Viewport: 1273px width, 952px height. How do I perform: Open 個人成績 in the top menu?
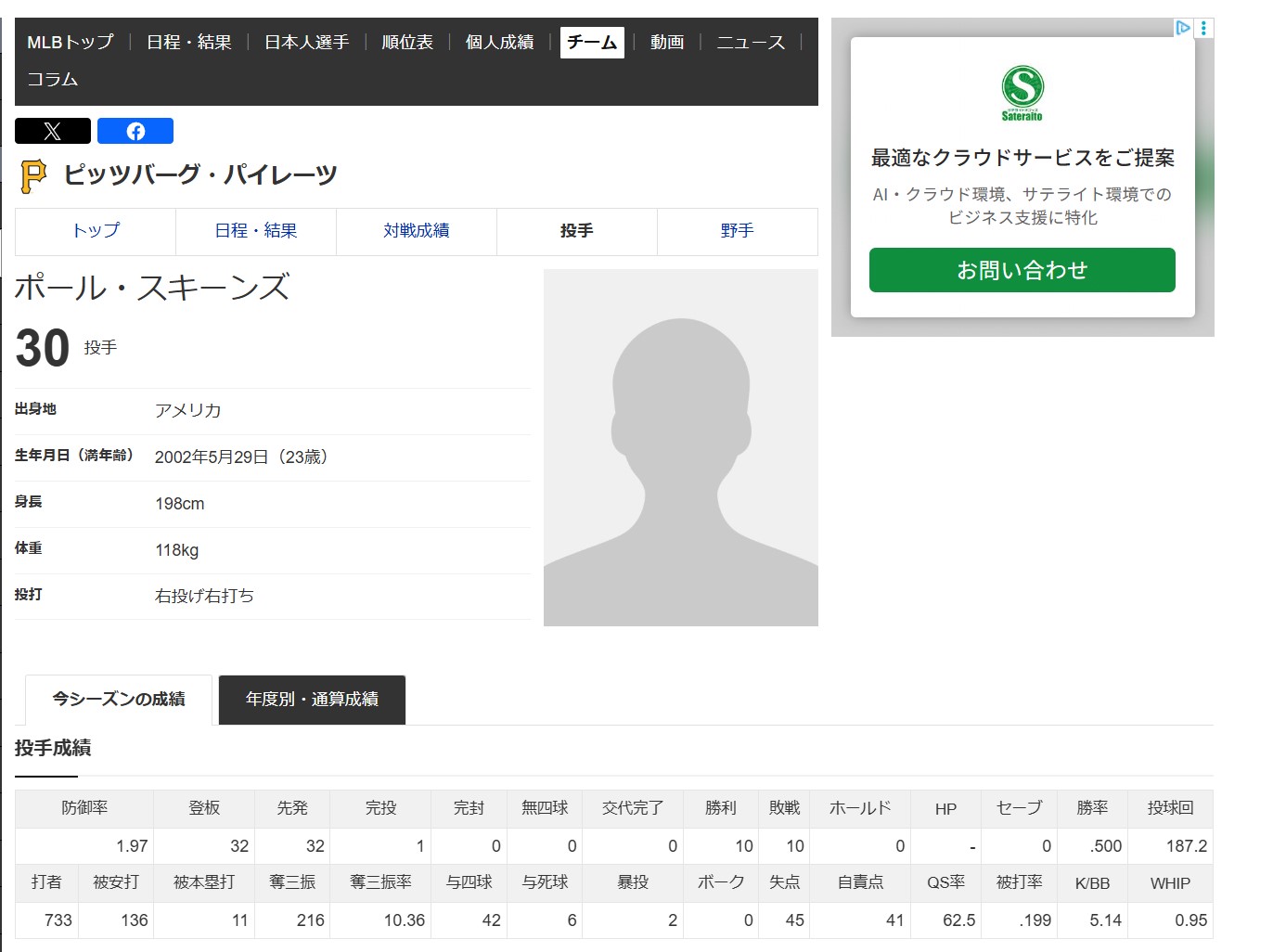[x=499, y=43]
